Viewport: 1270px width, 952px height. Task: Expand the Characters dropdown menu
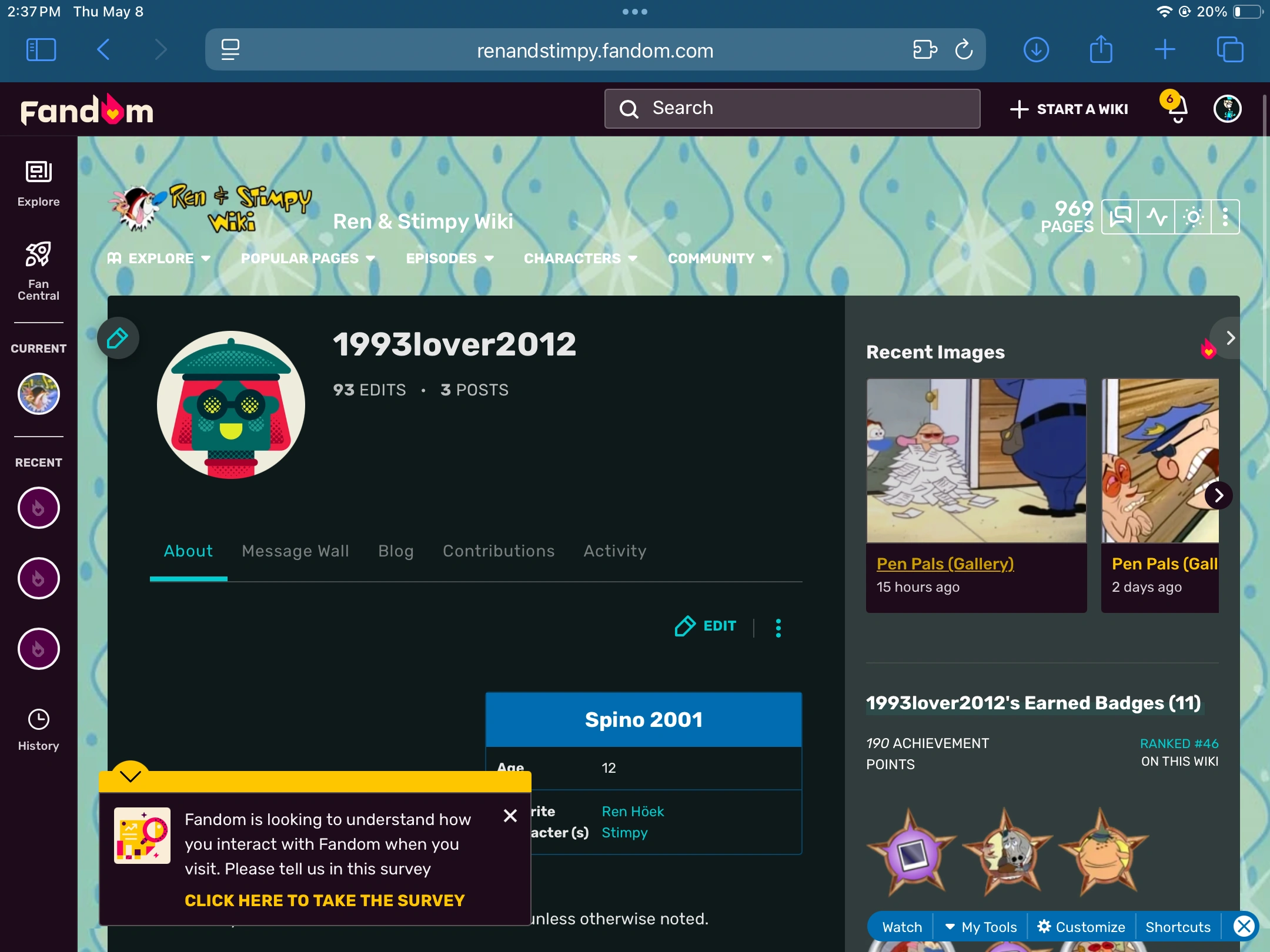click(x=580, y=259)
